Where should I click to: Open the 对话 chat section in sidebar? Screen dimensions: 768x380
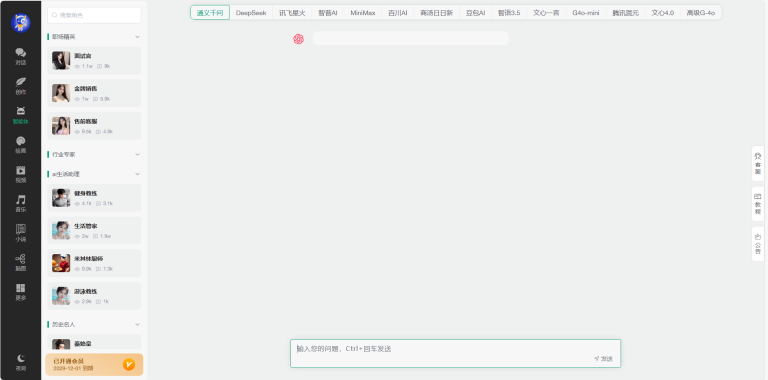21,56
